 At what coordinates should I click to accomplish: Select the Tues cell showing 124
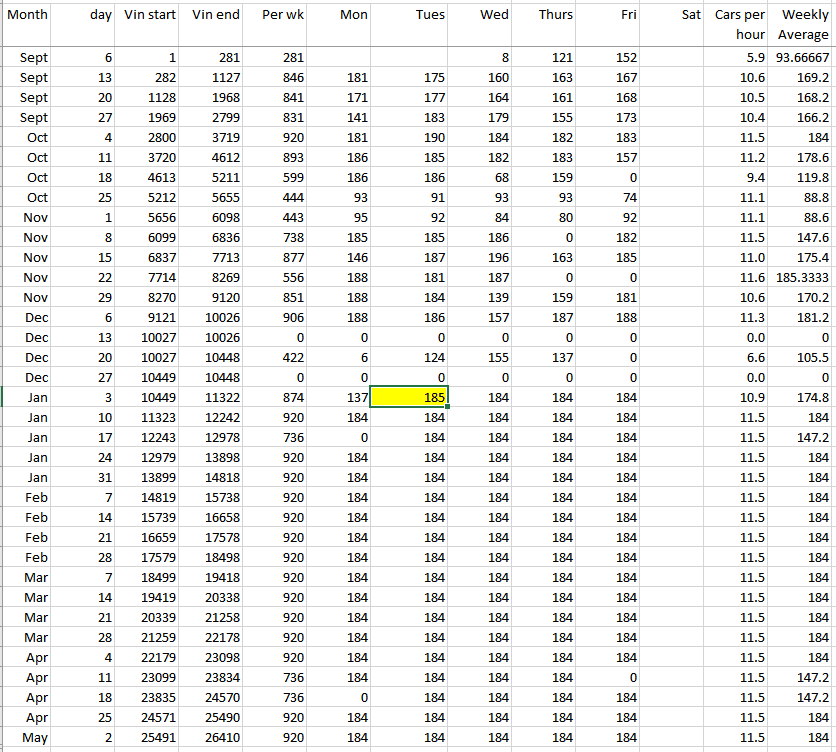pos(410,357)
